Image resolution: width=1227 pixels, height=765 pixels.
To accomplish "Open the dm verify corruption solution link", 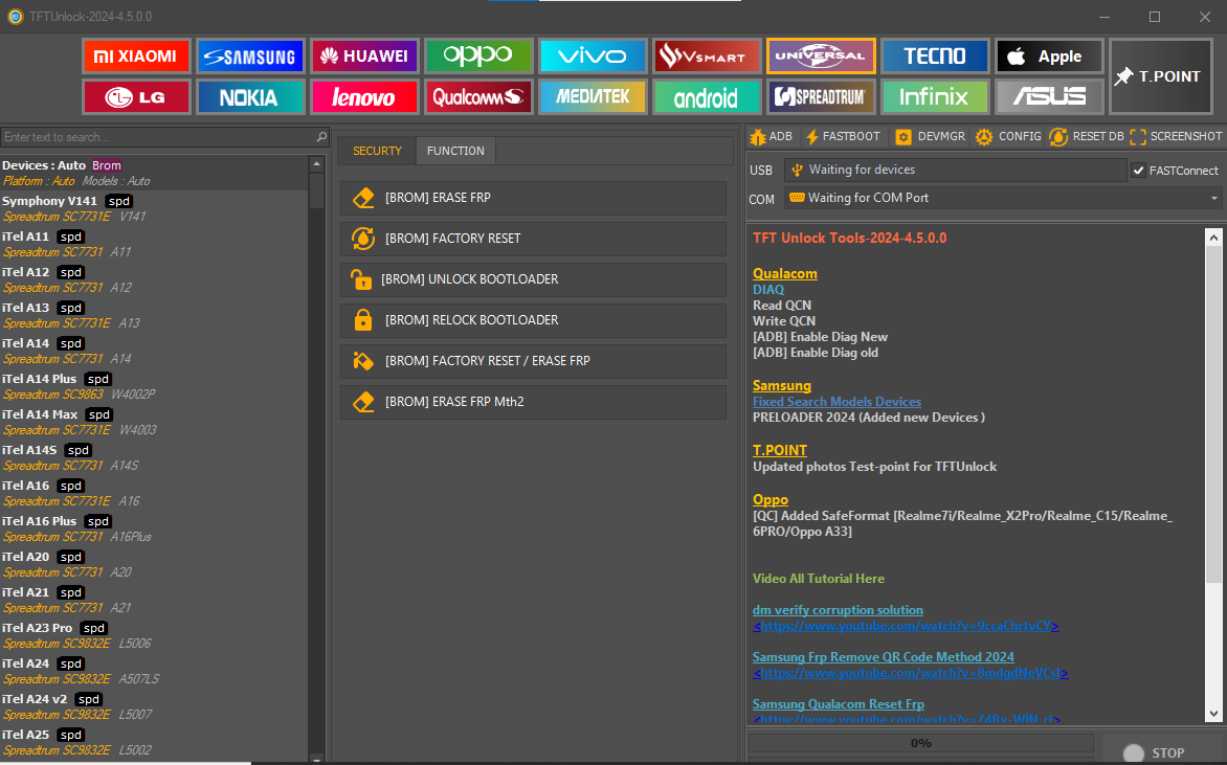I will tap(838, 610).
